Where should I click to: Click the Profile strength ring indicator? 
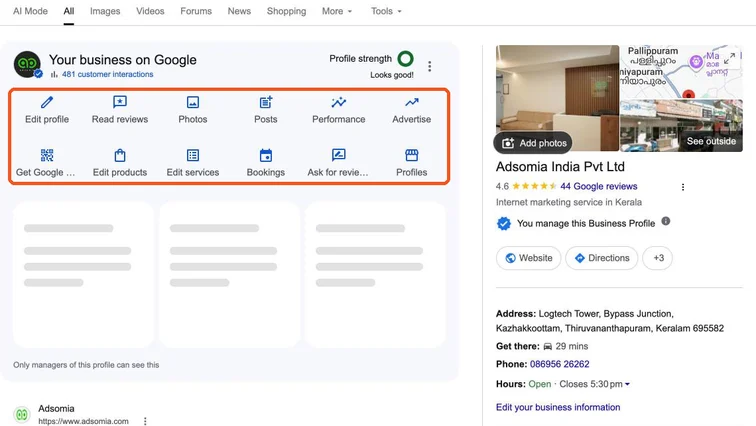coord(405,59)
